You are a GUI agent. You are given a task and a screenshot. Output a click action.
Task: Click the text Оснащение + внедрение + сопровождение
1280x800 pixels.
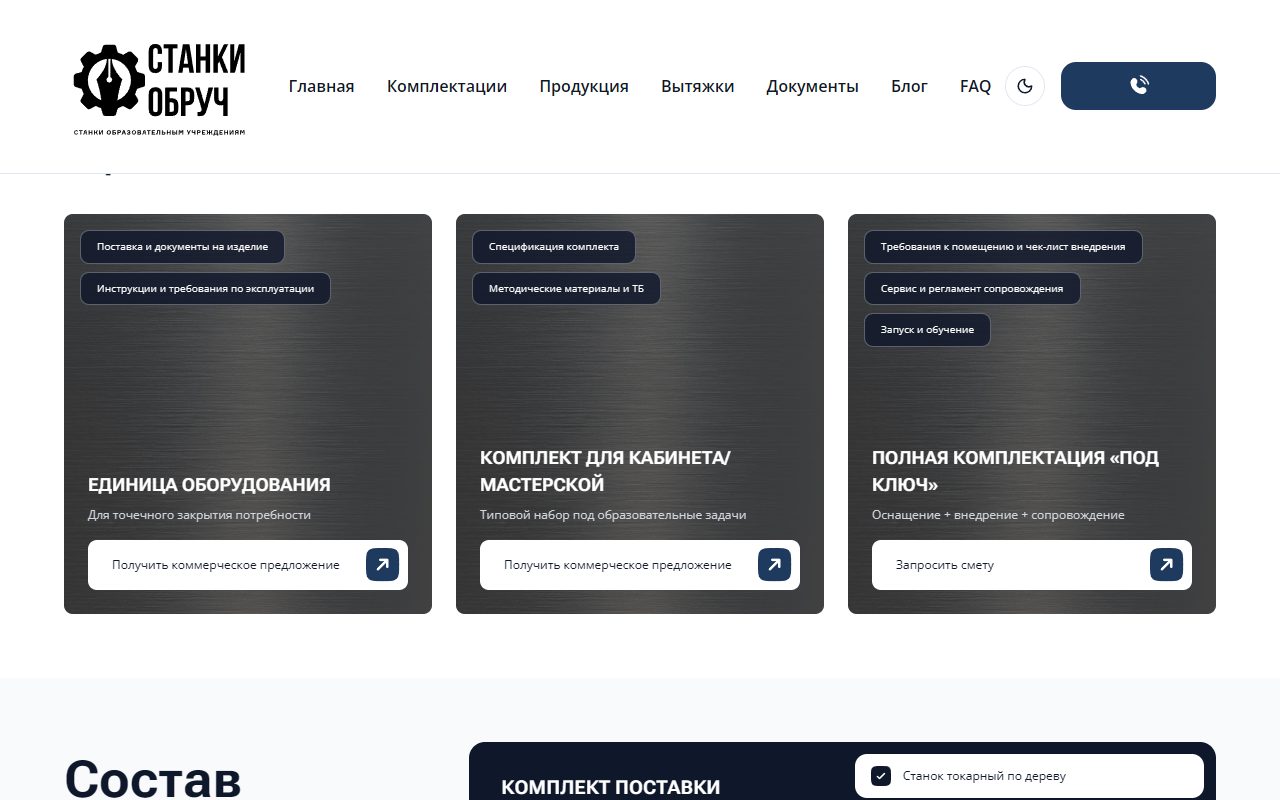tap(998, 515)
